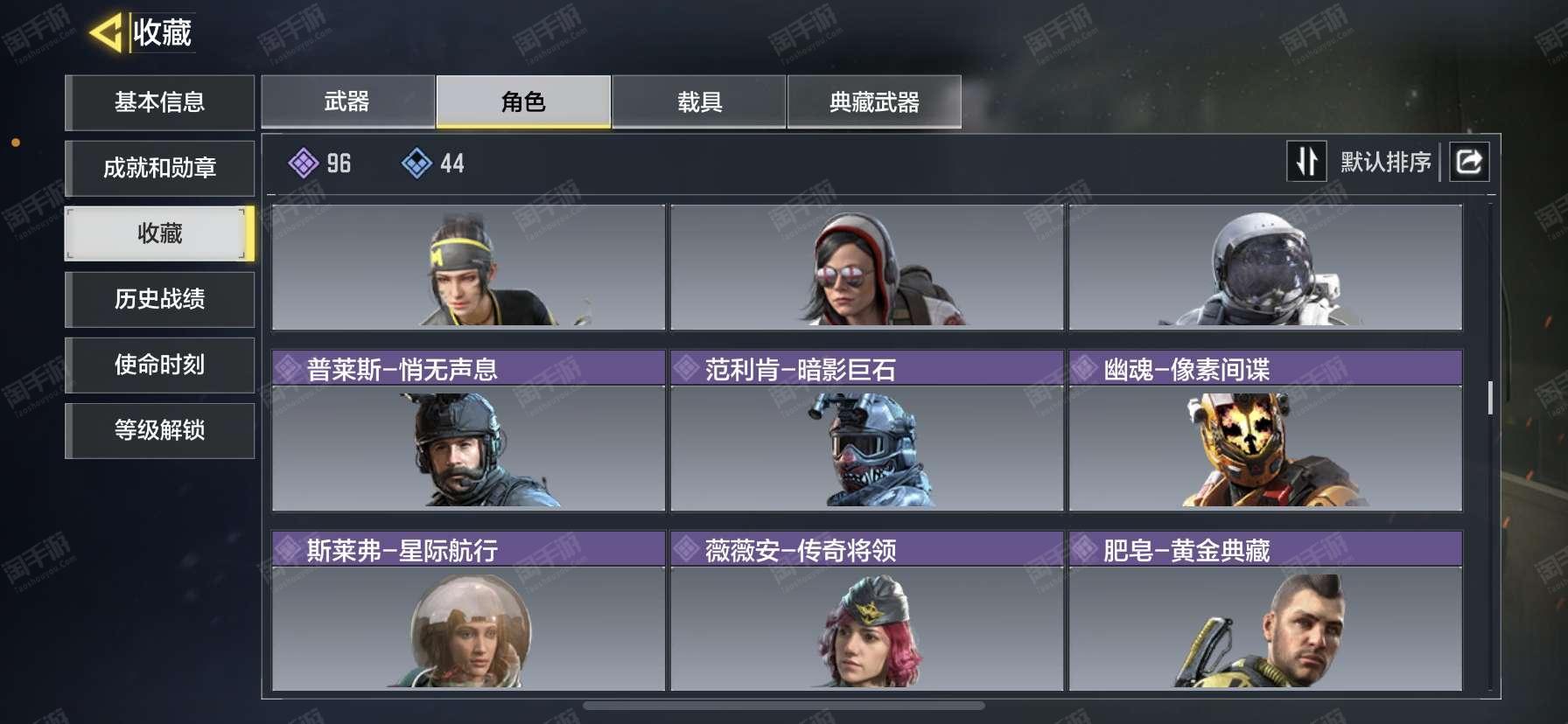Go to 成就和勋章 section

(159, 168)
